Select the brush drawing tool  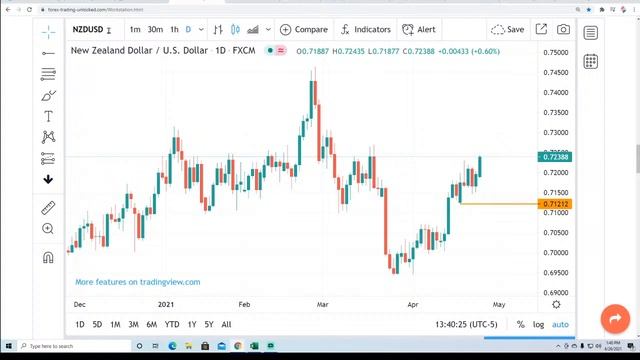coord(48,96)
